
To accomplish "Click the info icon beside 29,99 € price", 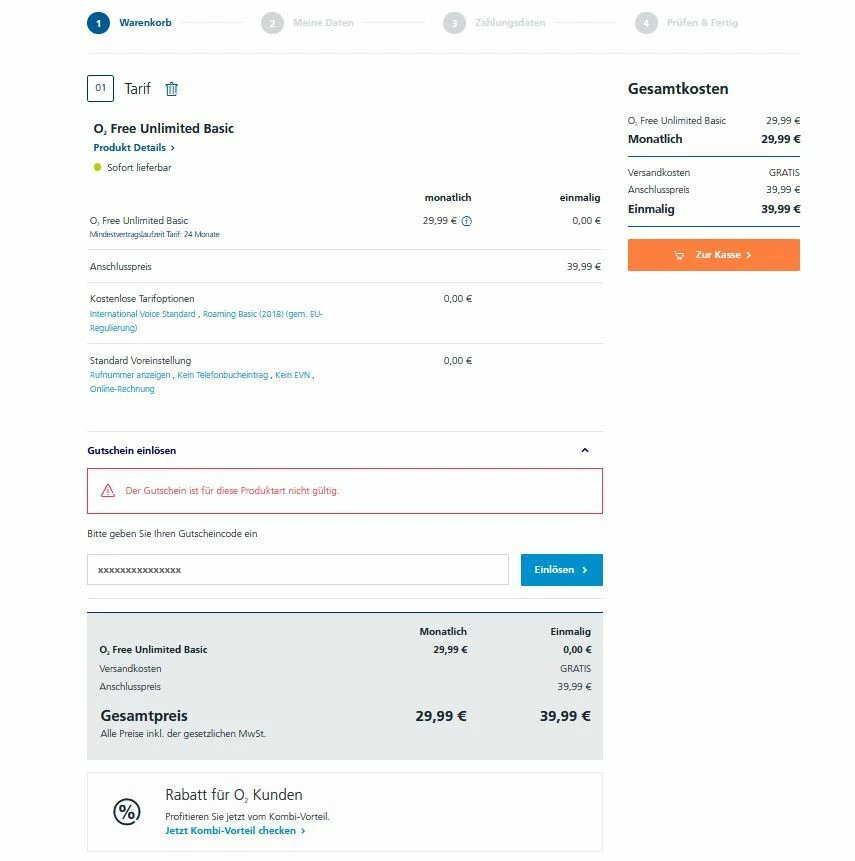I will click(467, 221).
